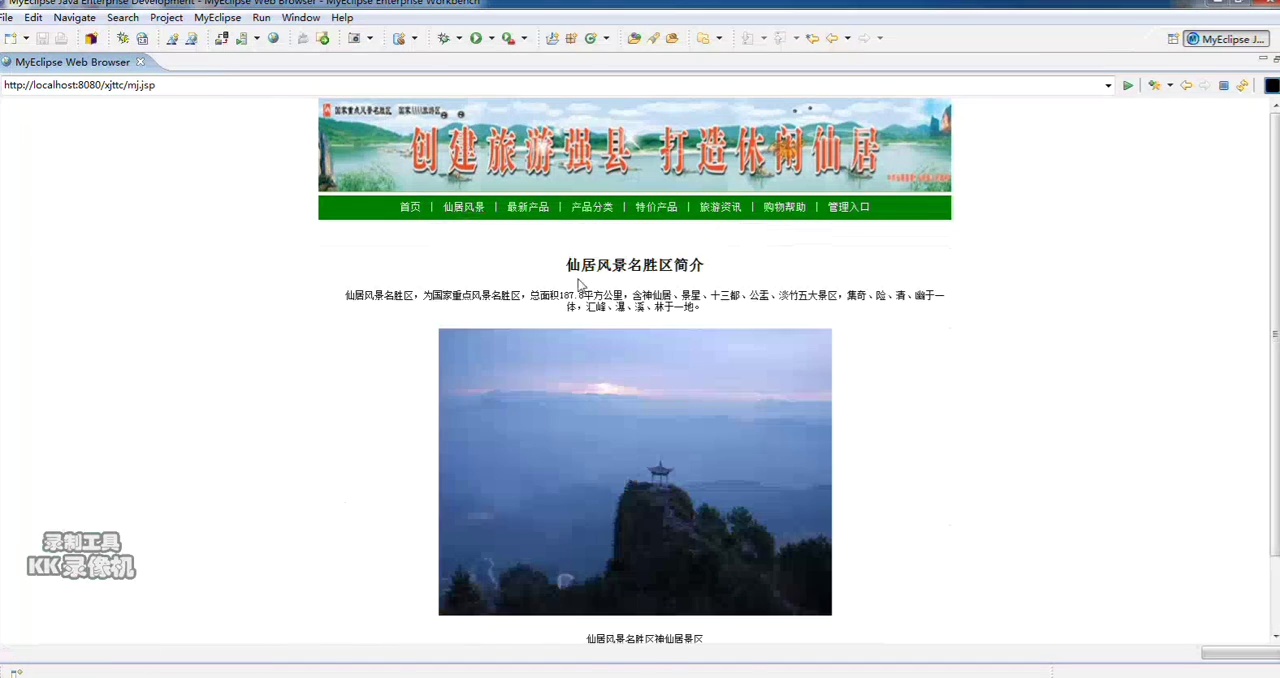Click the browser Back arrow icon
This screenshot has height=678, width=1280.
(x=1186, y=86)
